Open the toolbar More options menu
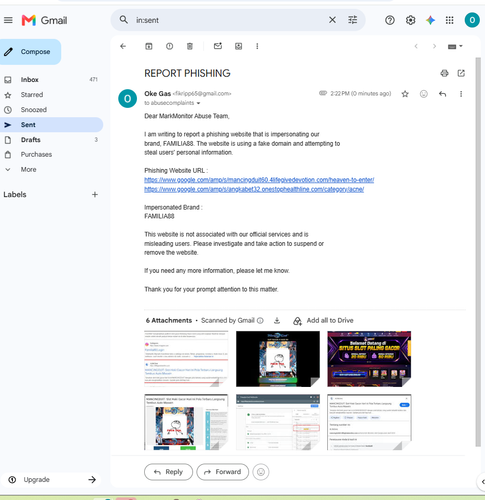 (x=257, y=46)
